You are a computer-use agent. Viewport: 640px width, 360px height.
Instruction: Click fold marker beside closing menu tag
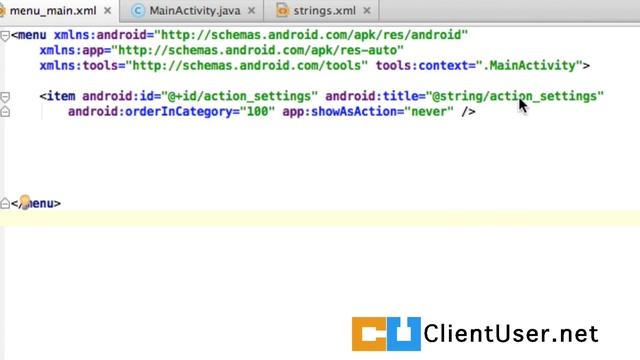click(5, 203)
